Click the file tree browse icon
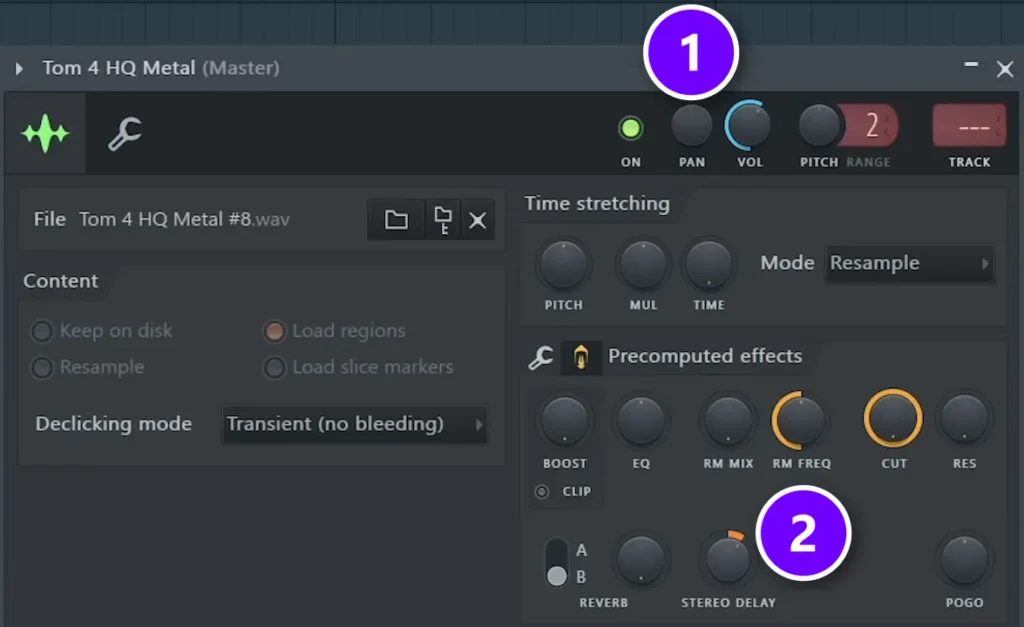This screenshot has height=627, width=1024. pyautogui.click(x=443, y=220)
